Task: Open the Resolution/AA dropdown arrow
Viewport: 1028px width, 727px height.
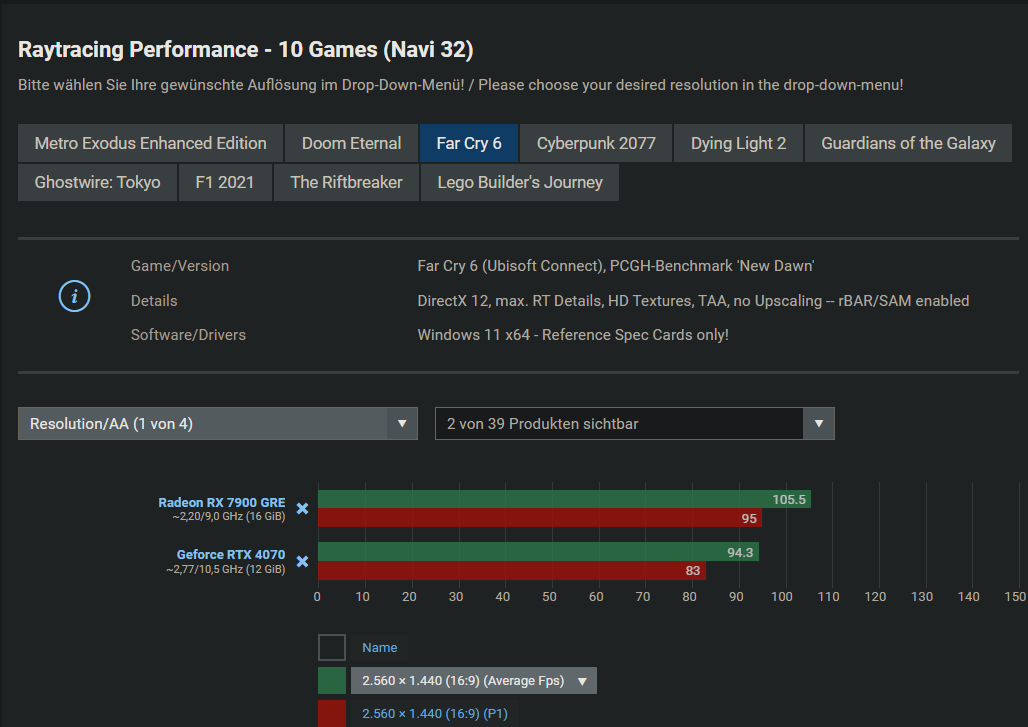Action: (402, 423)
